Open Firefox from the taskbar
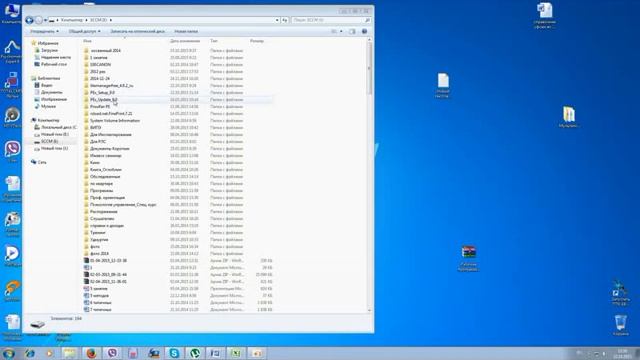The image size is (640, 360). tap(91, 353)
